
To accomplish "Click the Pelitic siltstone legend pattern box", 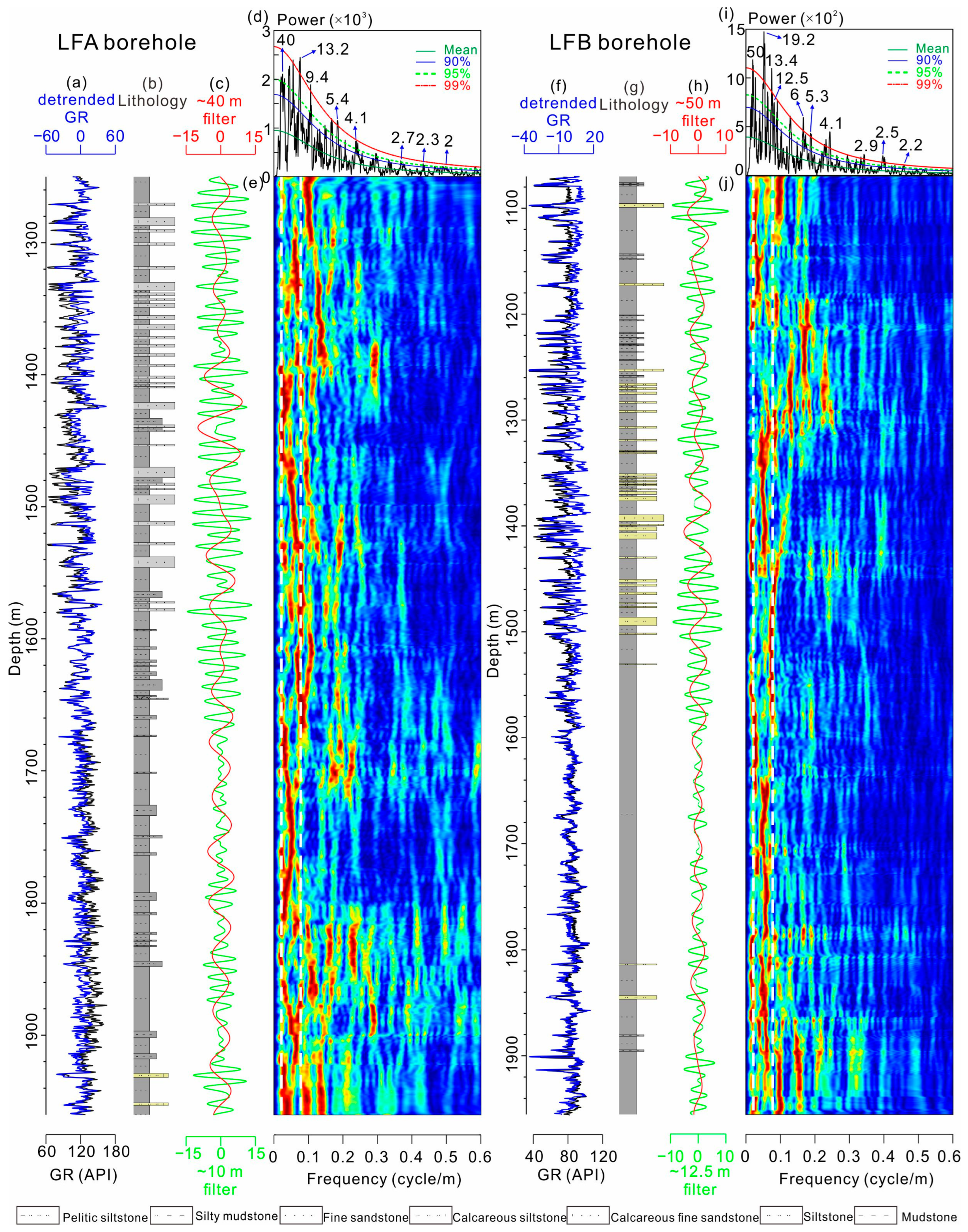I will [38, 1215].
